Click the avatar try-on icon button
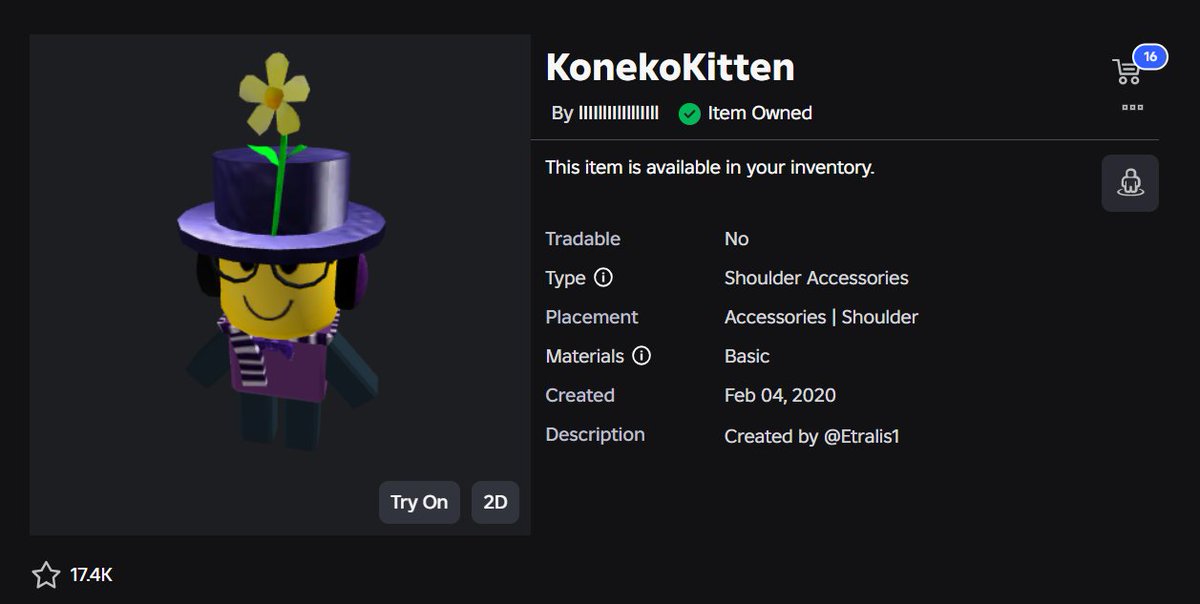The width and height of the screenshot is (1200, 604). (x=1130, y=183)
